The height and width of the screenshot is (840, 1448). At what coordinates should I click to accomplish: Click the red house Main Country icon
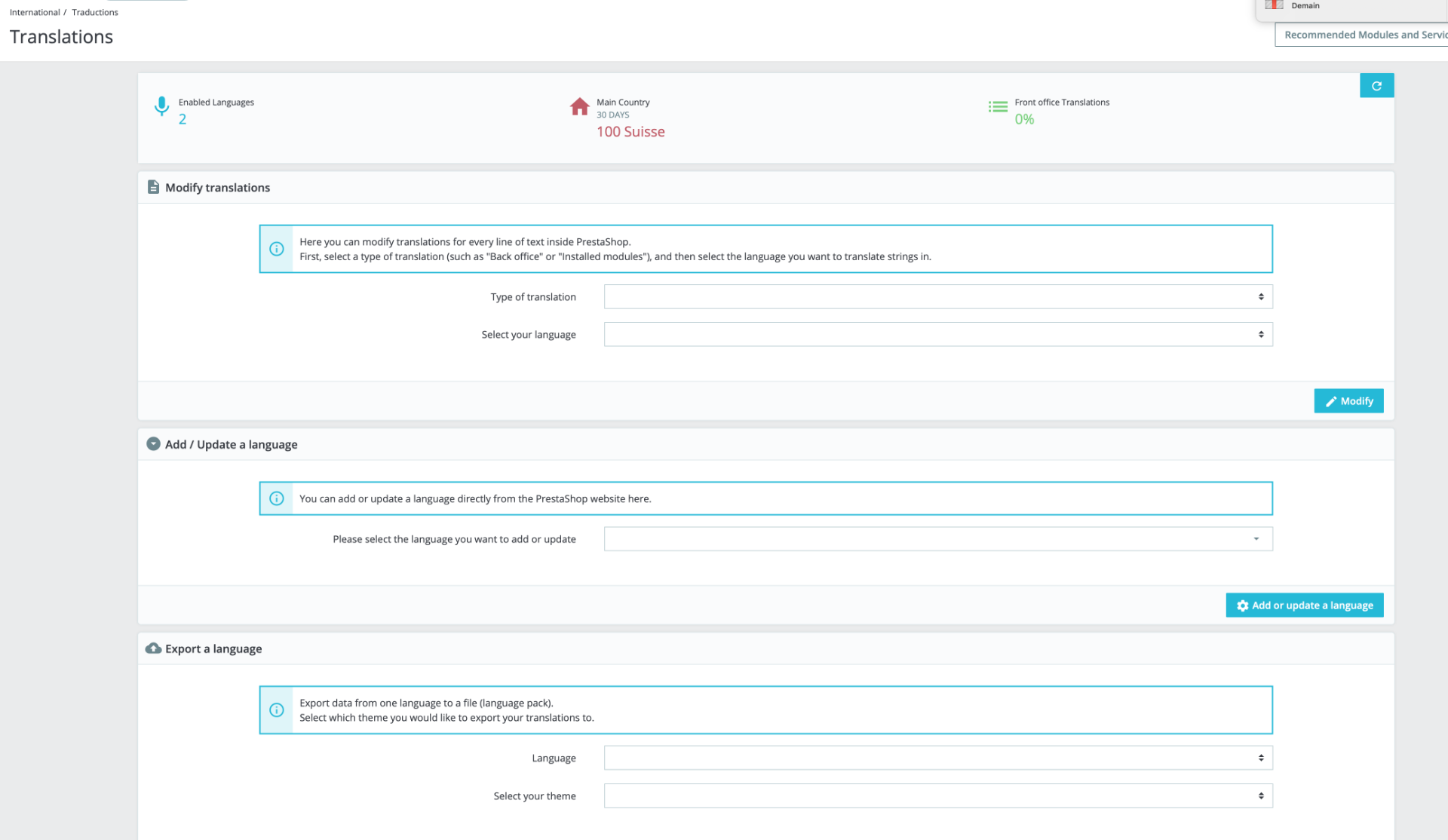(579, 106)
